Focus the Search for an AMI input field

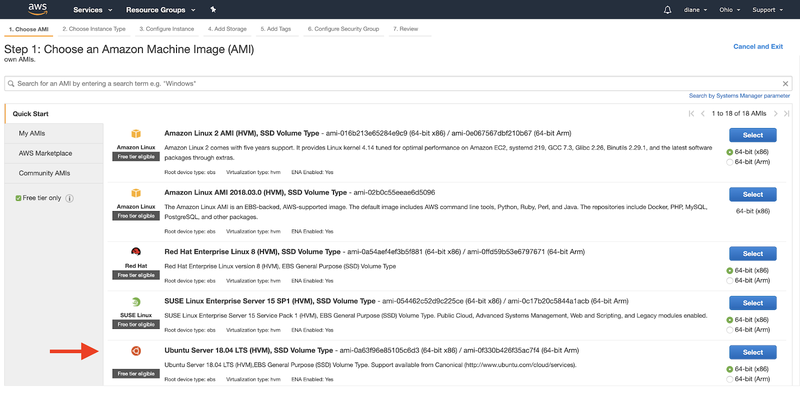coord(397,84)
